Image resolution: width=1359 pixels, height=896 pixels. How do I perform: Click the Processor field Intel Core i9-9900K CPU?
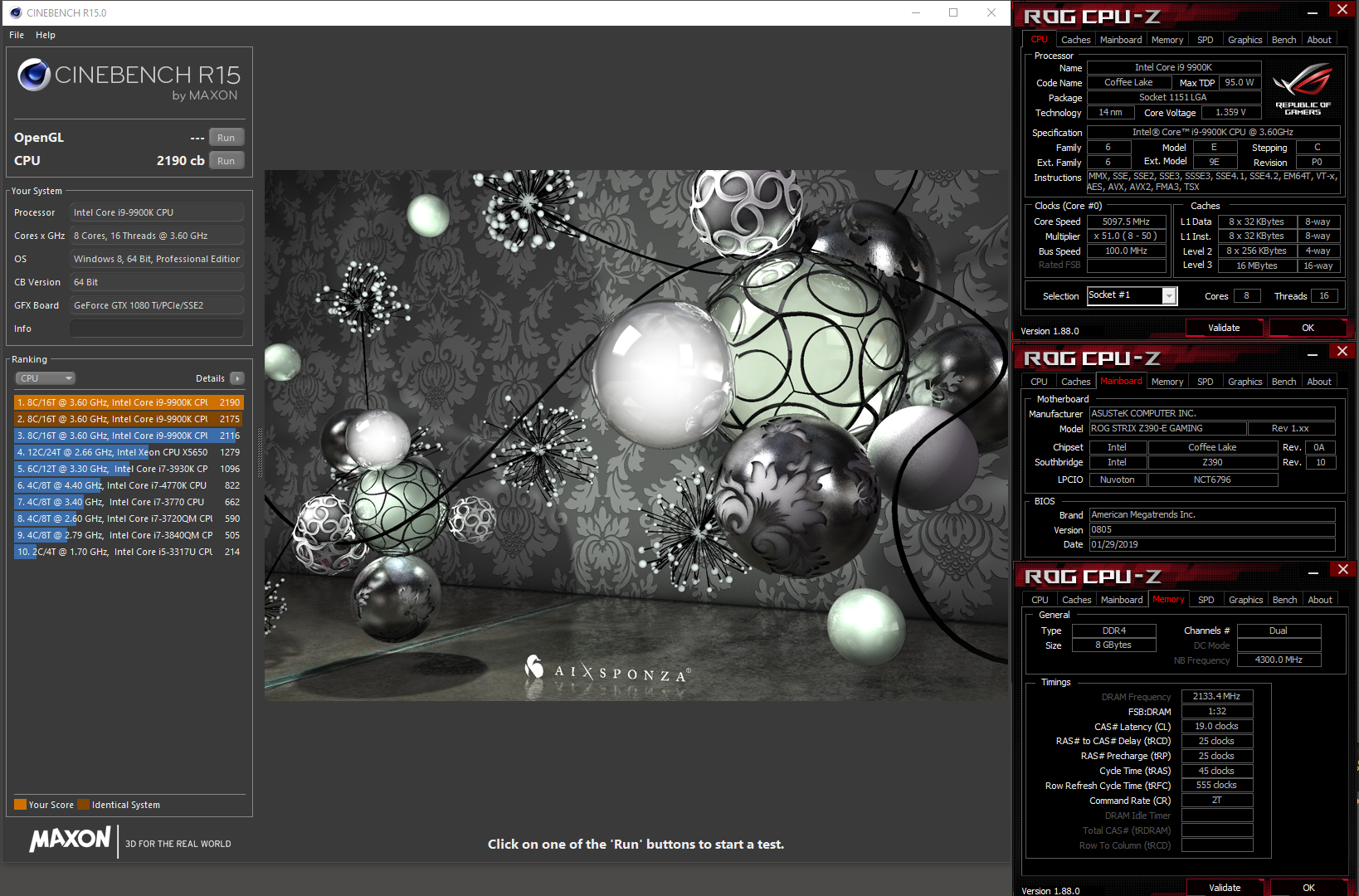click(157, 212)
